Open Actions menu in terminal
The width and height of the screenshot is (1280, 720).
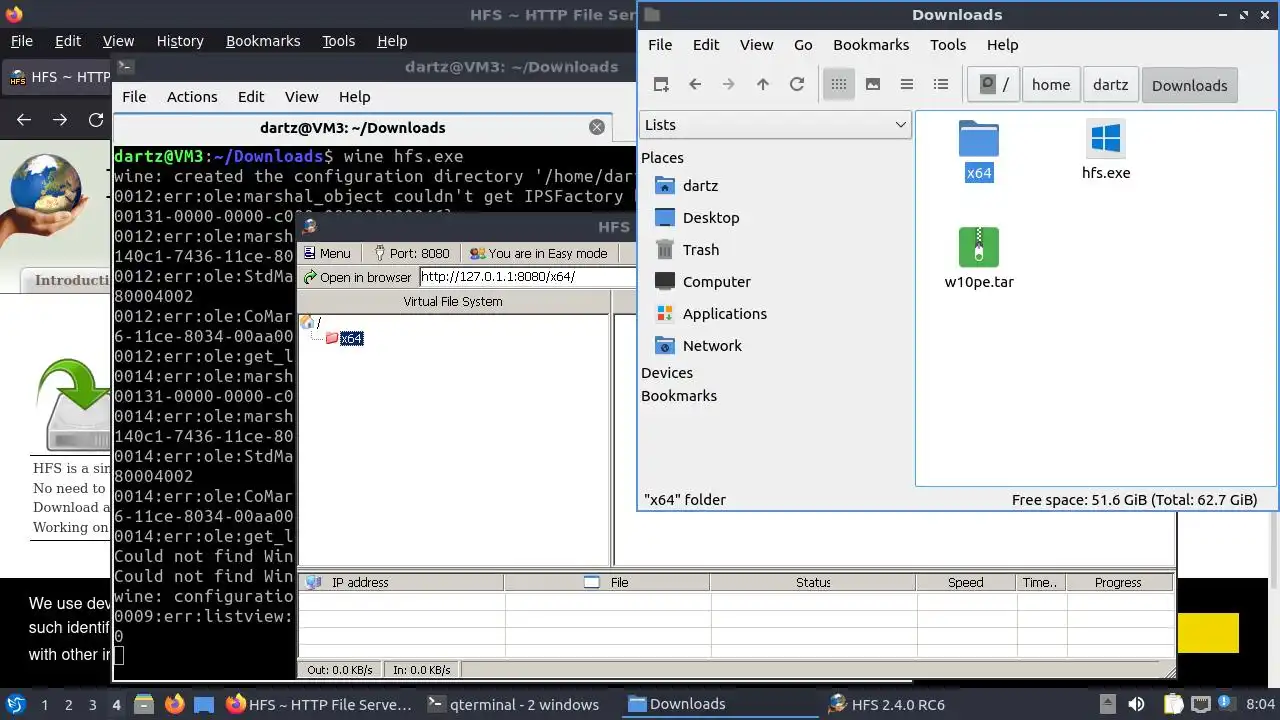192,97
